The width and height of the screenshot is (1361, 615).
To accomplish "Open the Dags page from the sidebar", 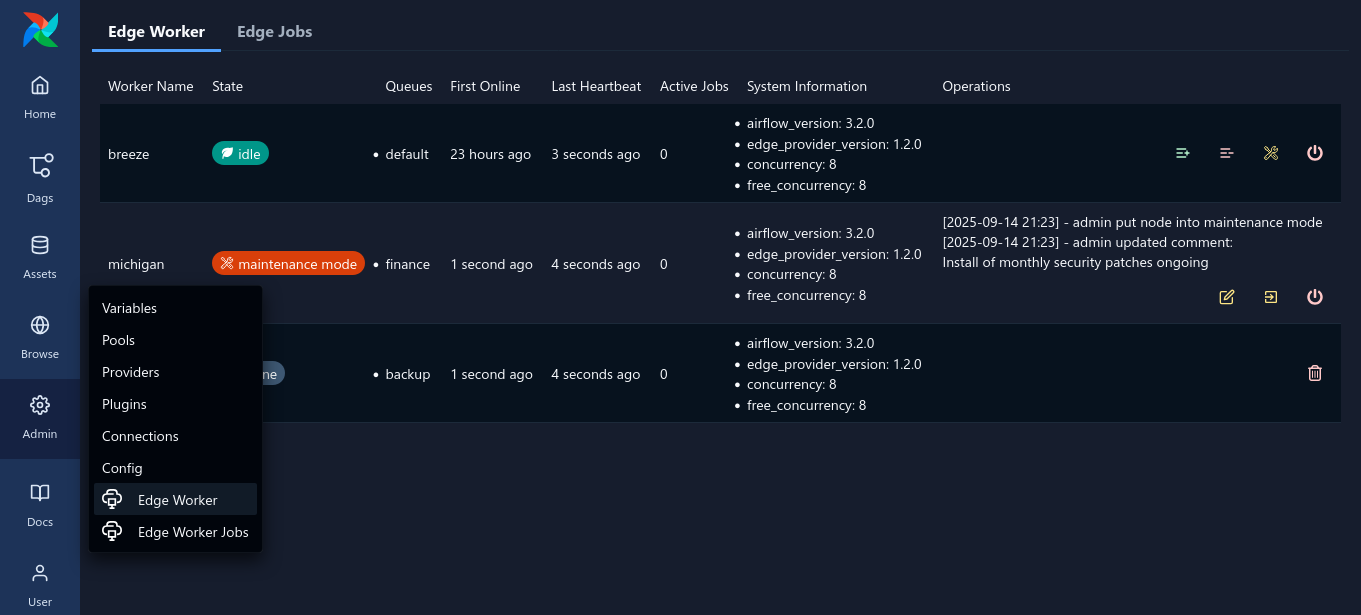I will point(40,178).
